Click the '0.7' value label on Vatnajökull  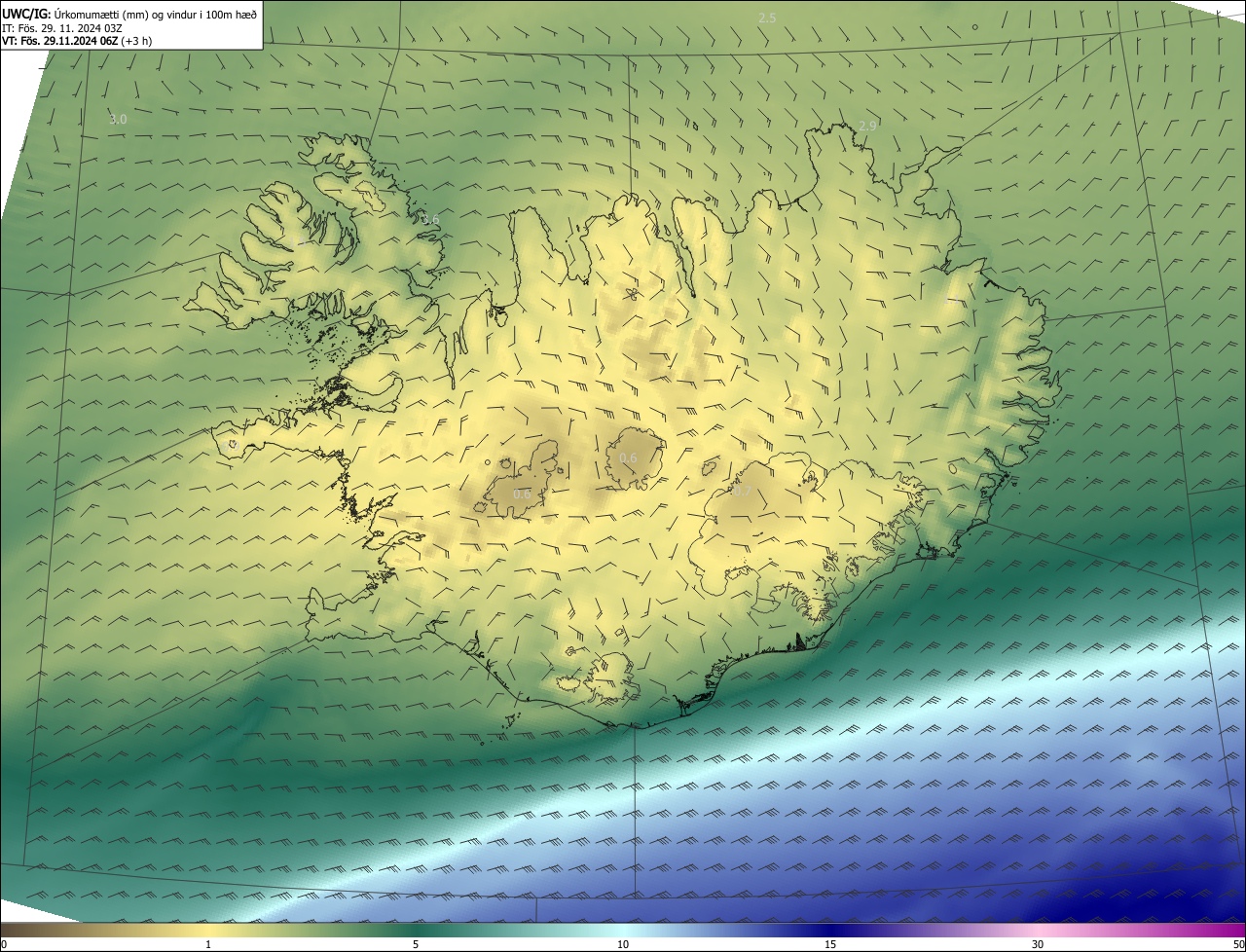pos(742,492)
